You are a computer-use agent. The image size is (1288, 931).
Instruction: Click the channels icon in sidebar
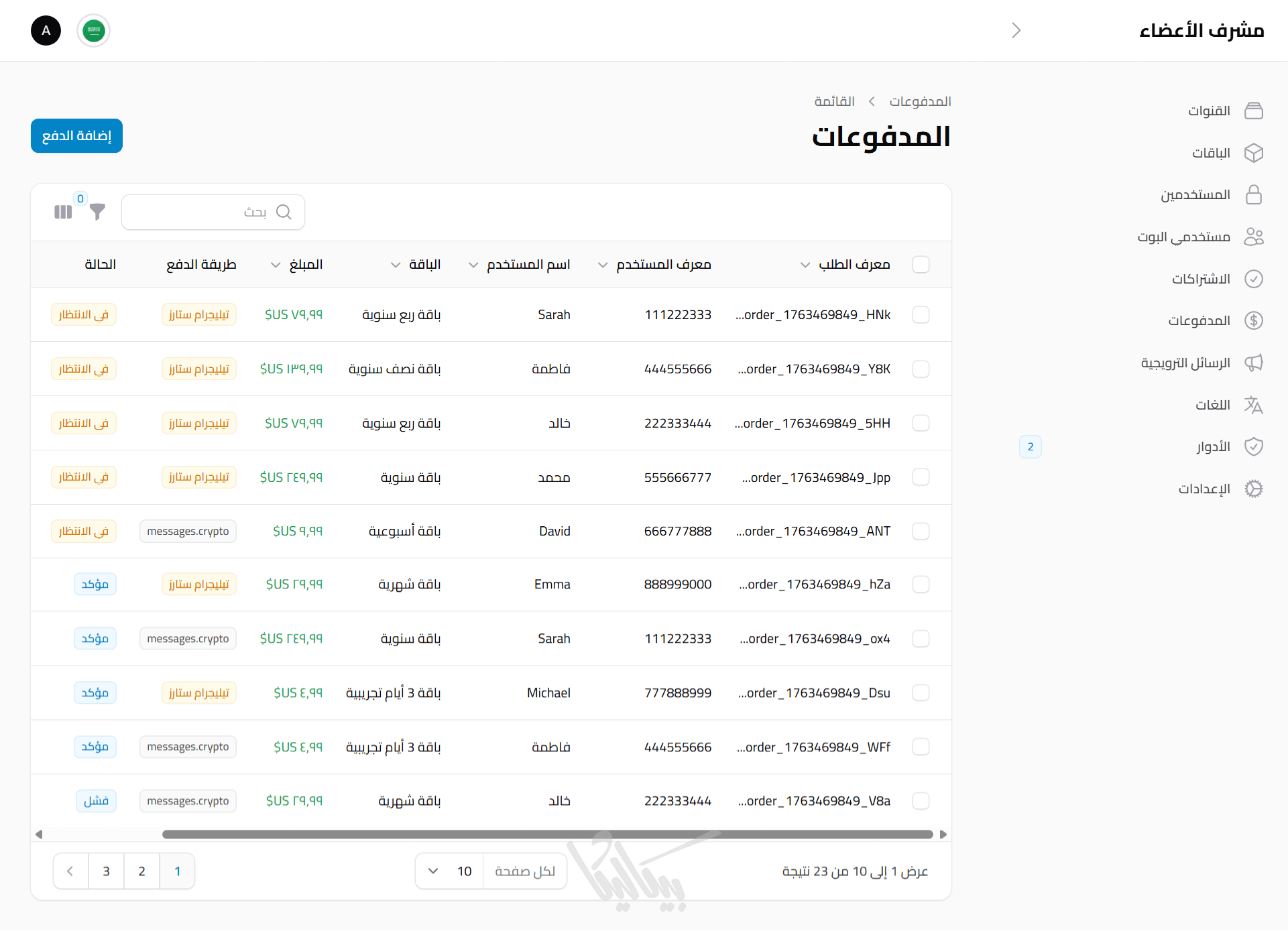click(1253, 111)
